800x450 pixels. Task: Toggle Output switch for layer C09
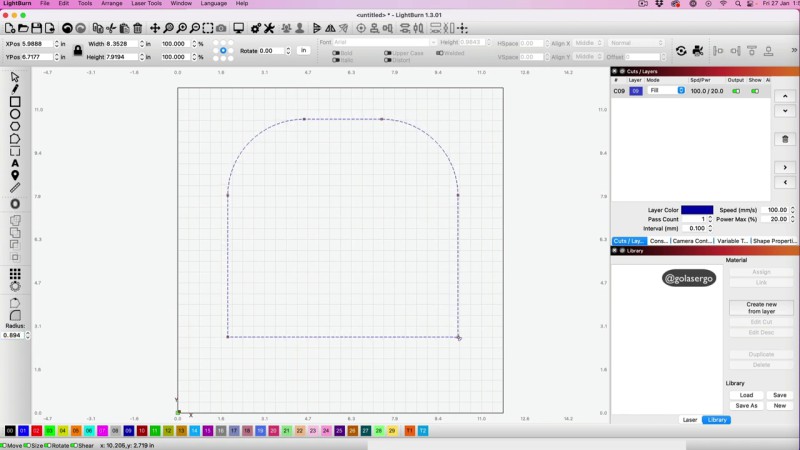736,91
